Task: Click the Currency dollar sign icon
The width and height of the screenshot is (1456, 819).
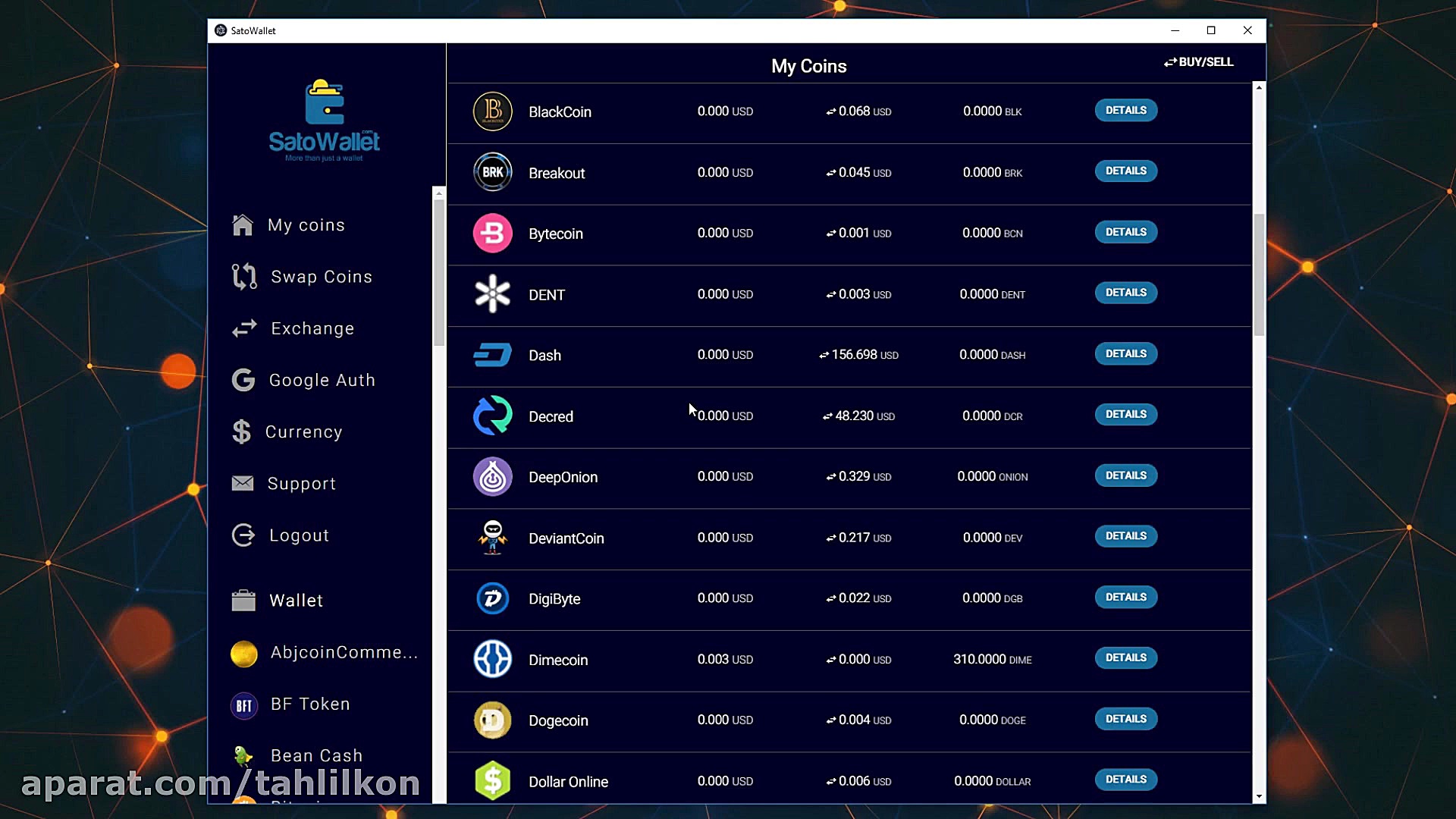Action: (241, 431)
